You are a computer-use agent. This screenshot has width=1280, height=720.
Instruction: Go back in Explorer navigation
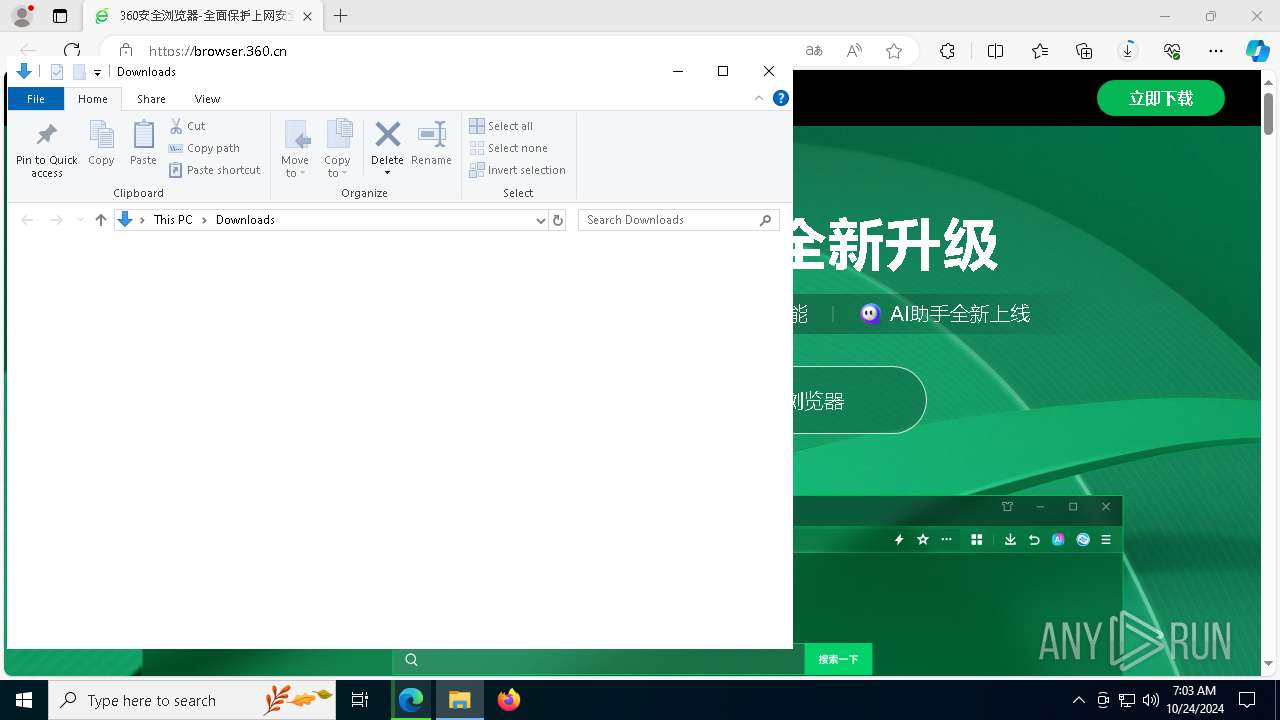click(28, 220)
